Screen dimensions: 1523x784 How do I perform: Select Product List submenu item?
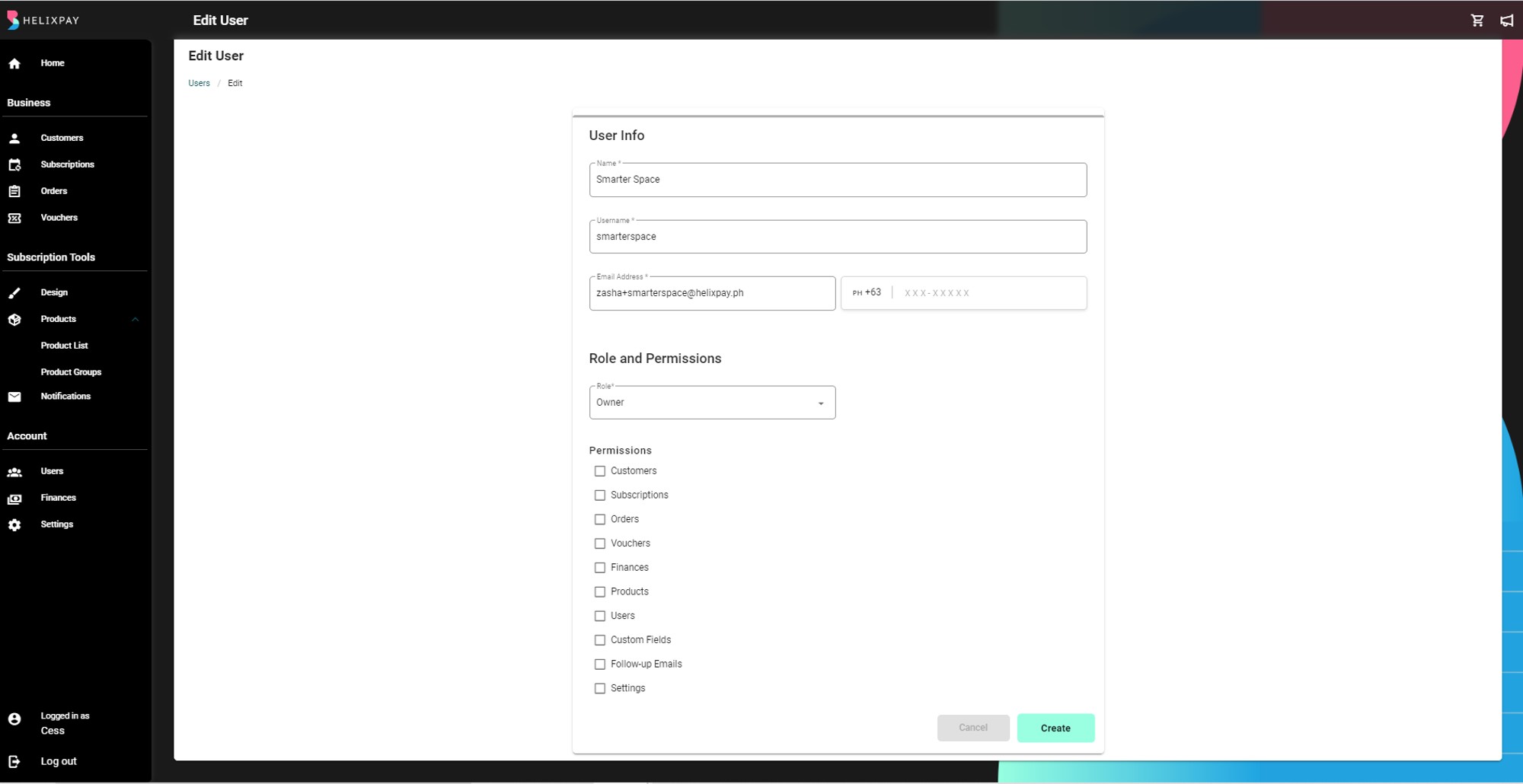[x=65, y=346]
